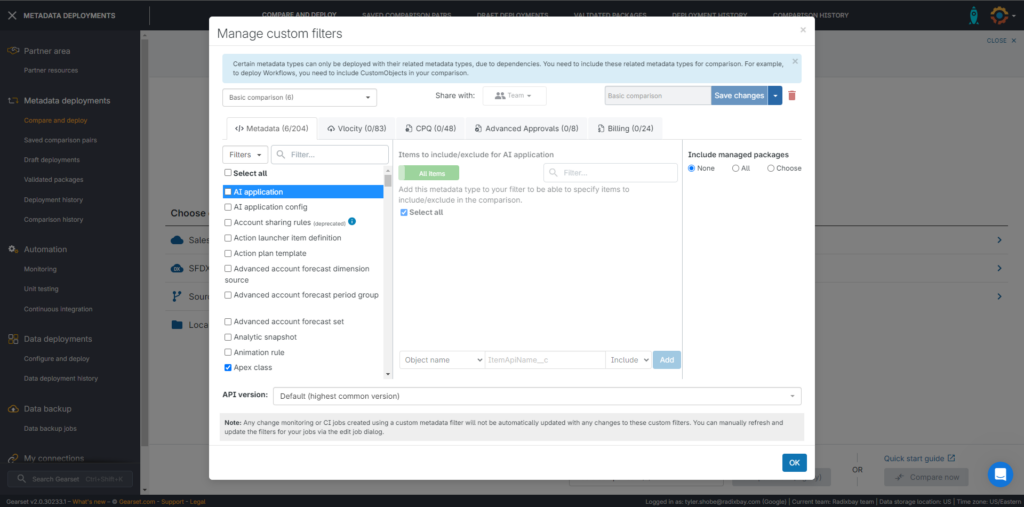1024x507 pixels.
Task: Click the Add item button
Action: 667,360
